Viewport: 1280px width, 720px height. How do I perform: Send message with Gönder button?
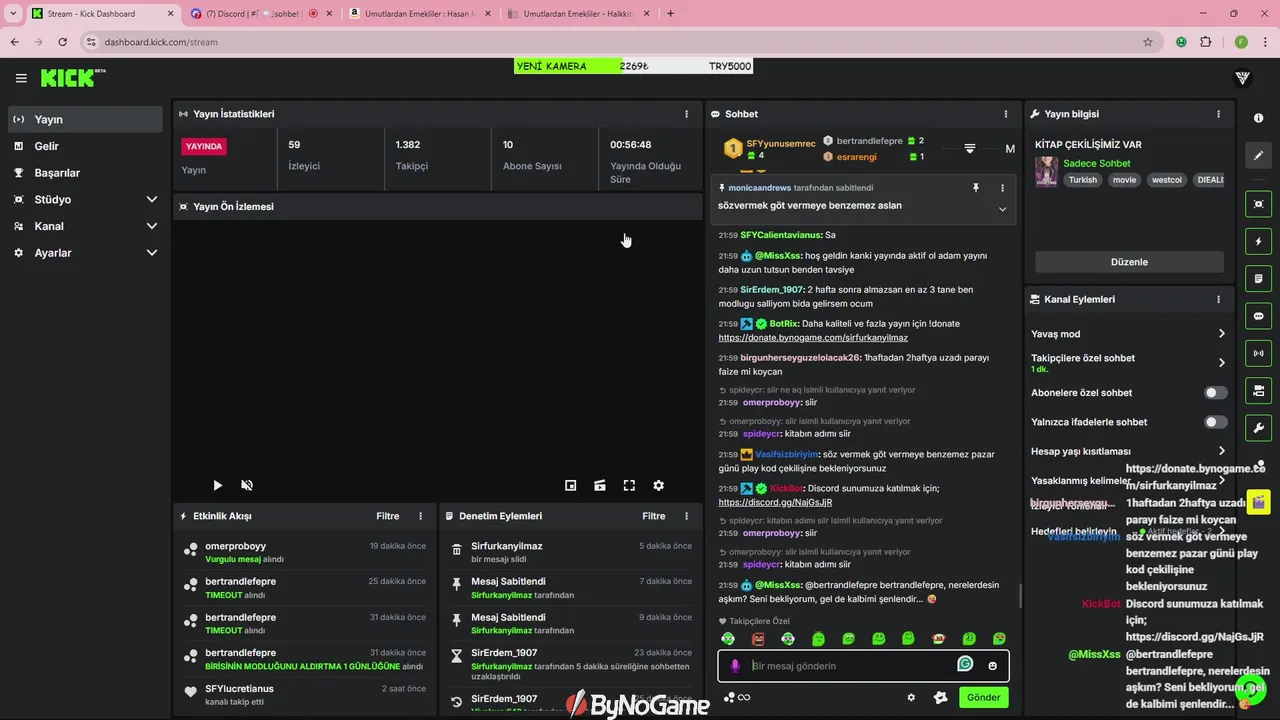983,698
